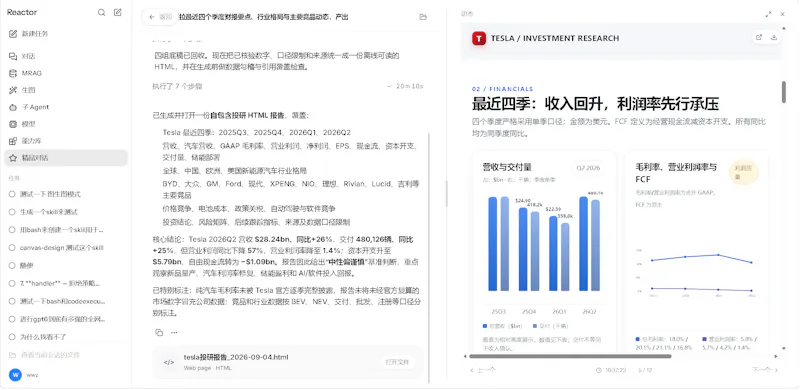Go back using the 返回 button

tap(160, 17)
